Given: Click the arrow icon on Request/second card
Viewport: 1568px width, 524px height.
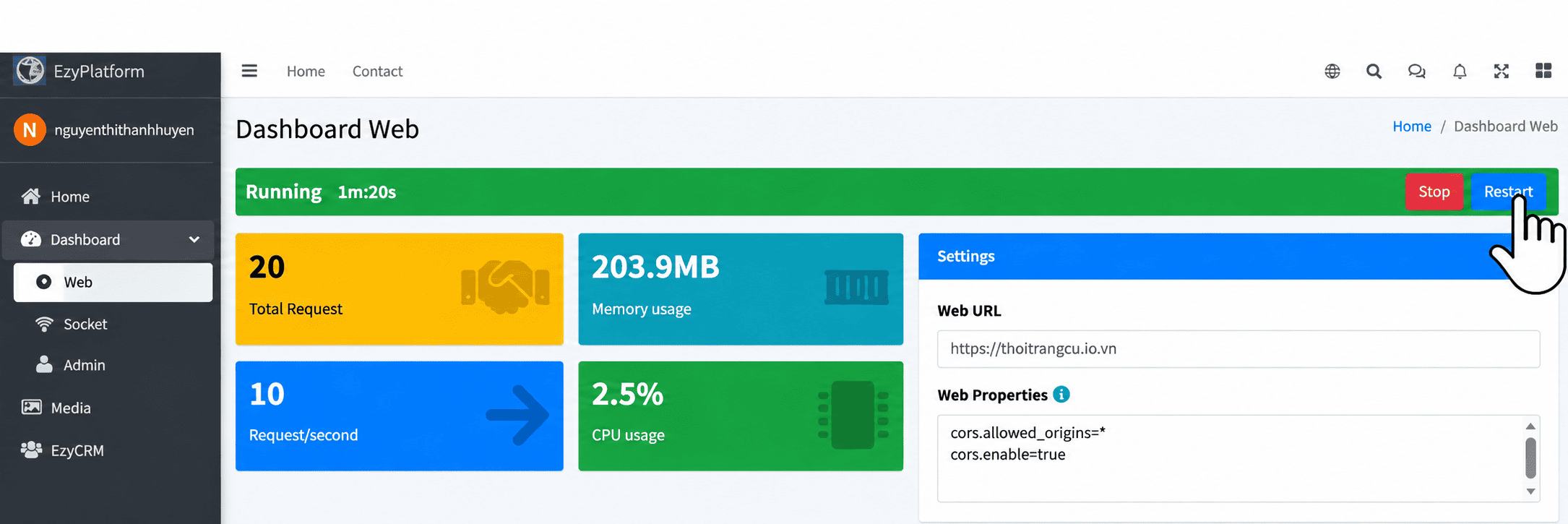Looking at the screenshot, I should coord(517,415).
